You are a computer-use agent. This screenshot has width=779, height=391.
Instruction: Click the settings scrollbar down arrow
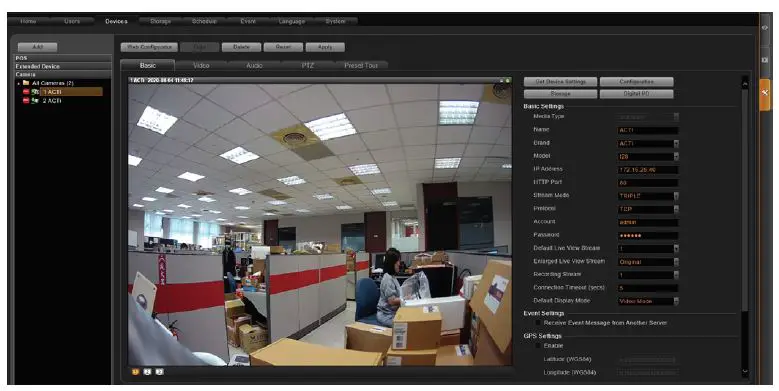point(745,372)
